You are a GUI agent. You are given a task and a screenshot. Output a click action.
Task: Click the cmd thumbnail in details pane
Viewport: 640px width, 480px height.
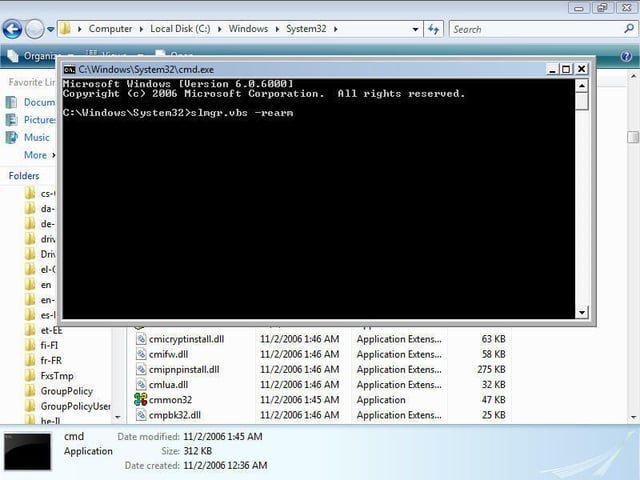(27, 452)
